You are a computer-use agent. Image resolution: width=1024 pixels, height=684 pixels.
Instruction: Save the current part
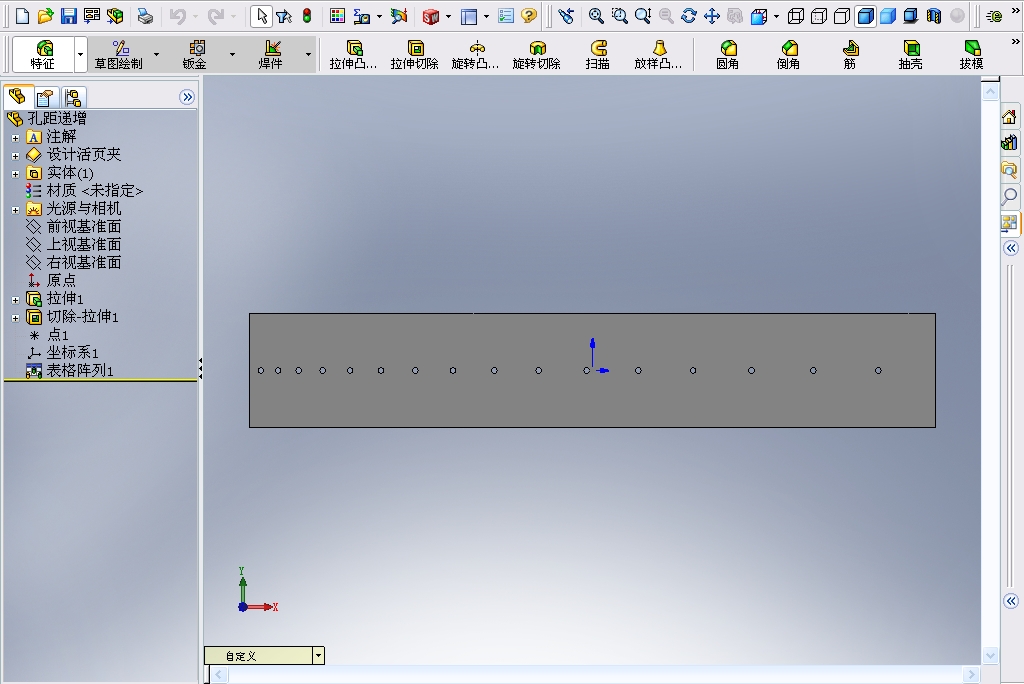69,16
